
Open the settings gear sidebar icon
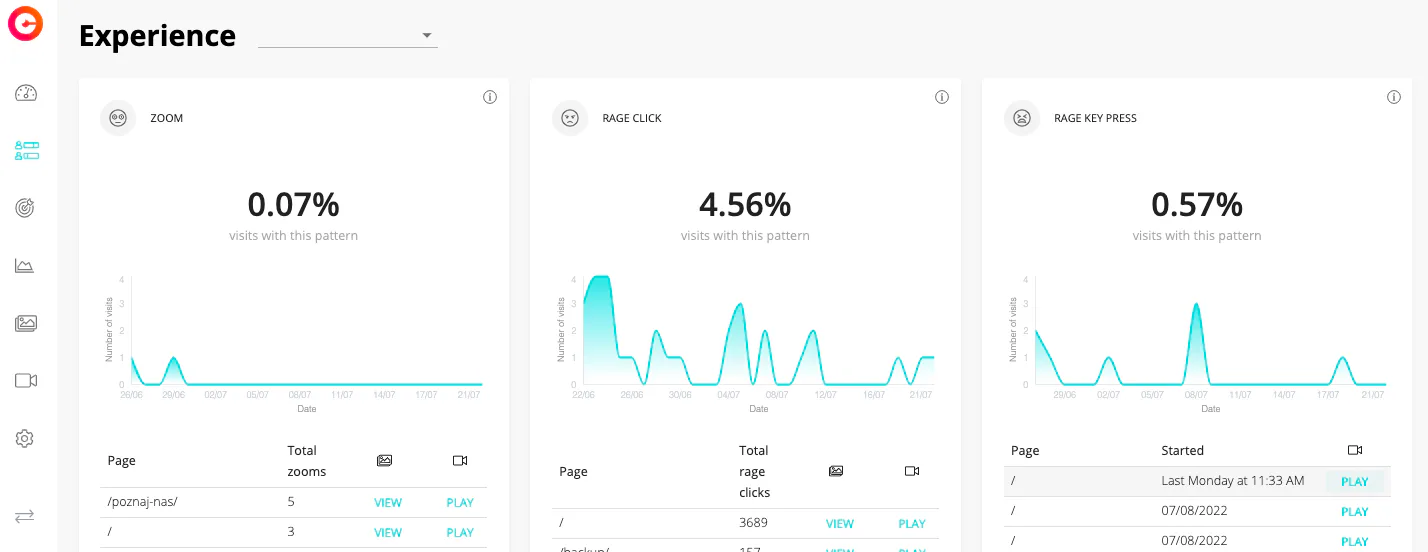pos(25,438)
